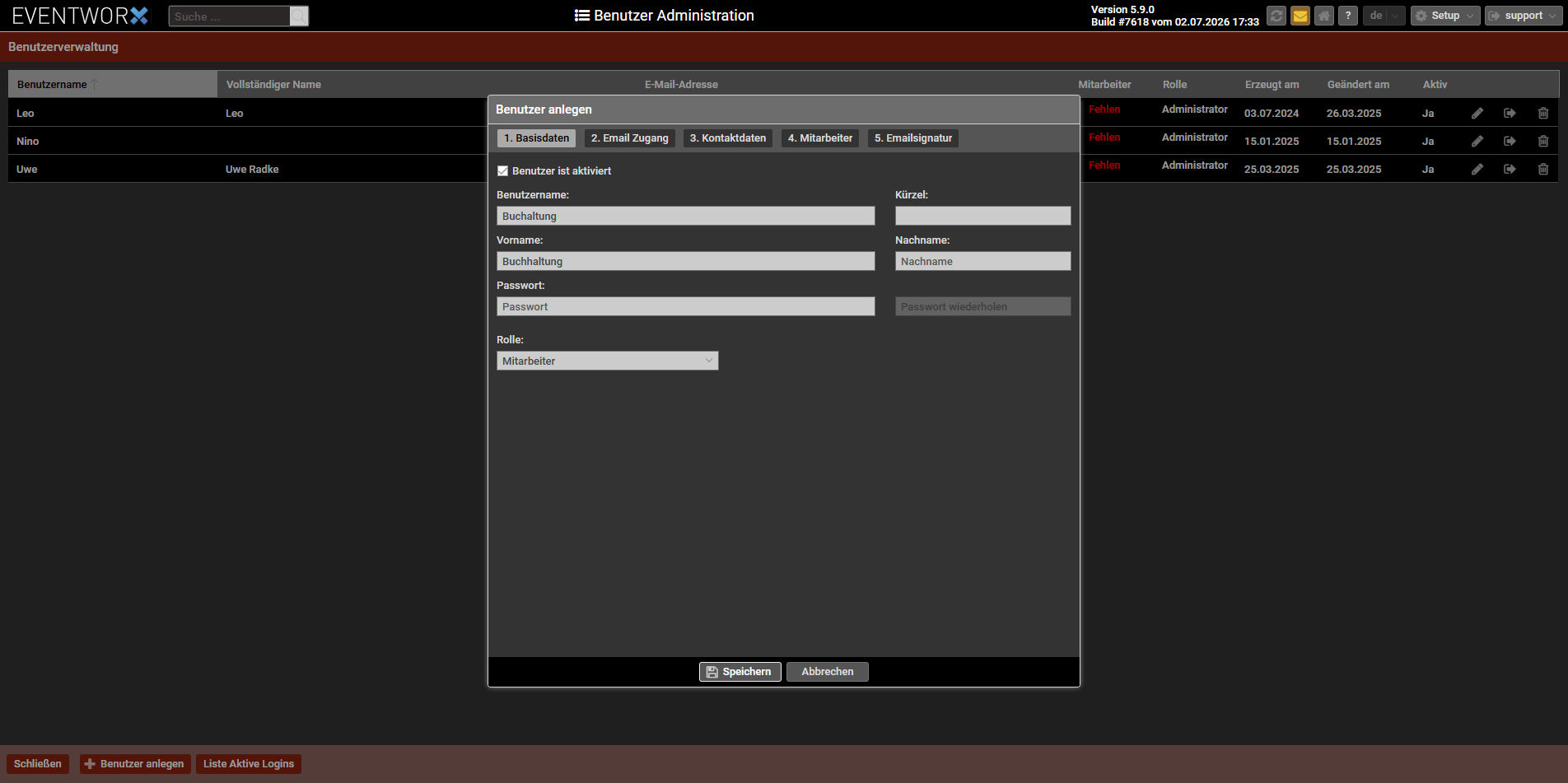Click the Passwort wiederholen field
The width and height of the screenshot is (1568, 783).
983,306
